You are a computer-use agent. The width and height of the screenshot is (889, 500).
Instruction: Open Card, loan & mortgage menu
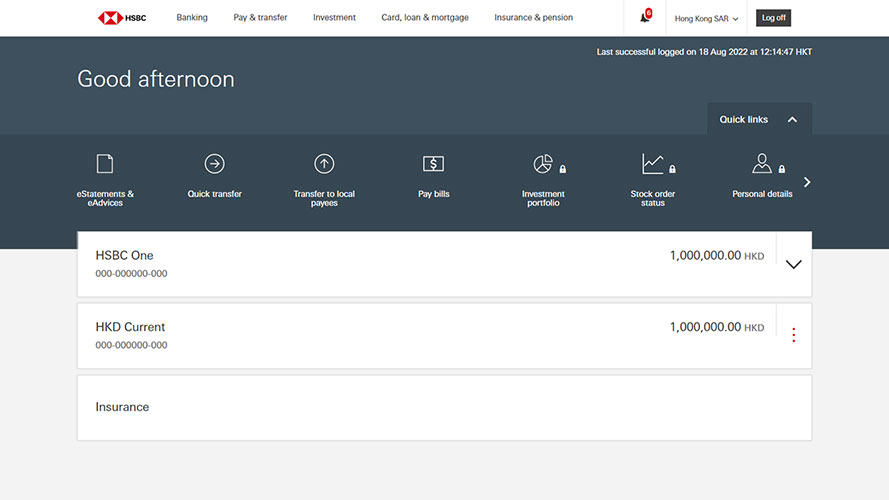(425, 18)
